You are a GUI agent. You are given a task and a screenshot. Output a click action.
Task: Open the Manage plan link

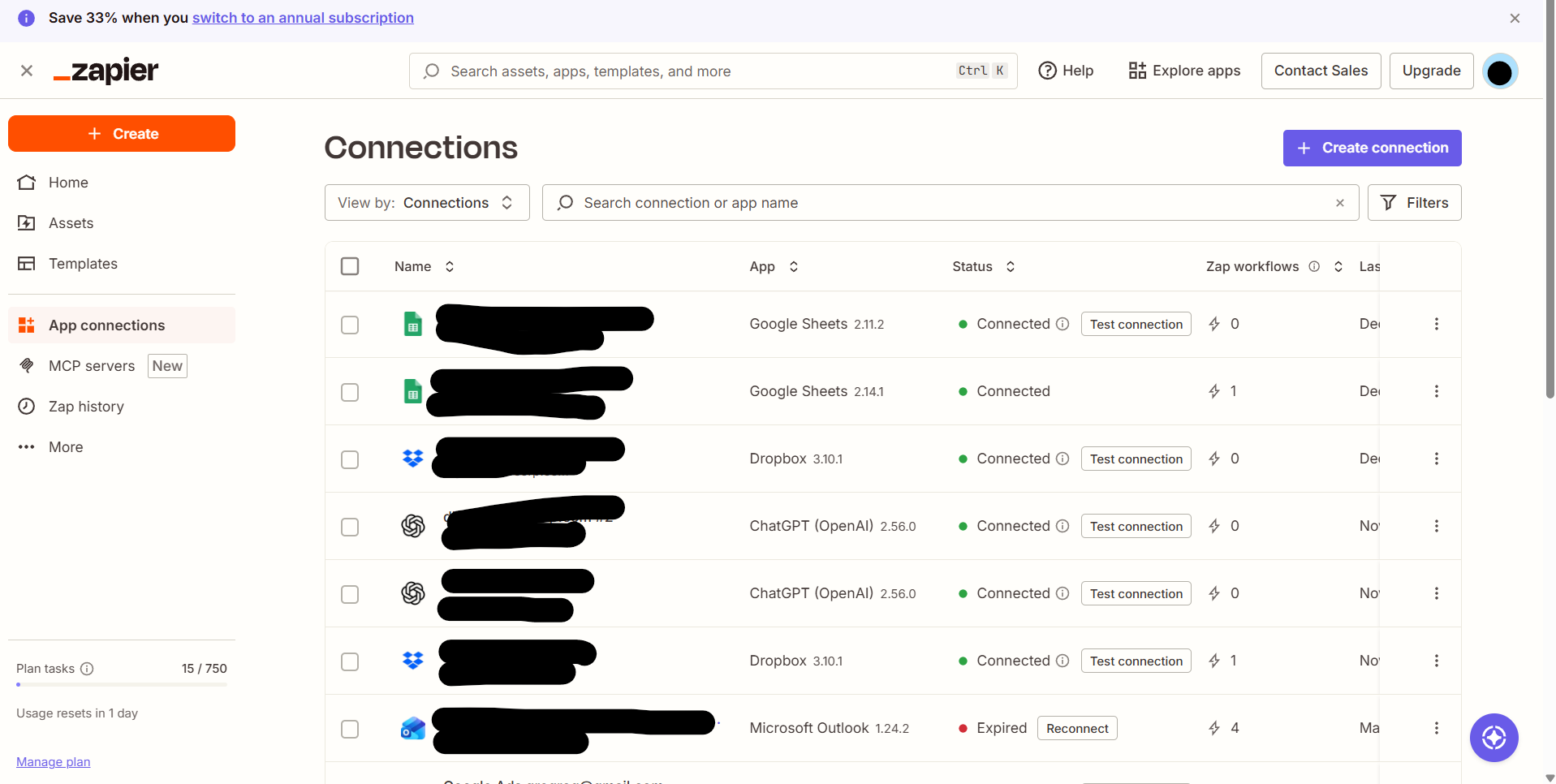[54, 762]
